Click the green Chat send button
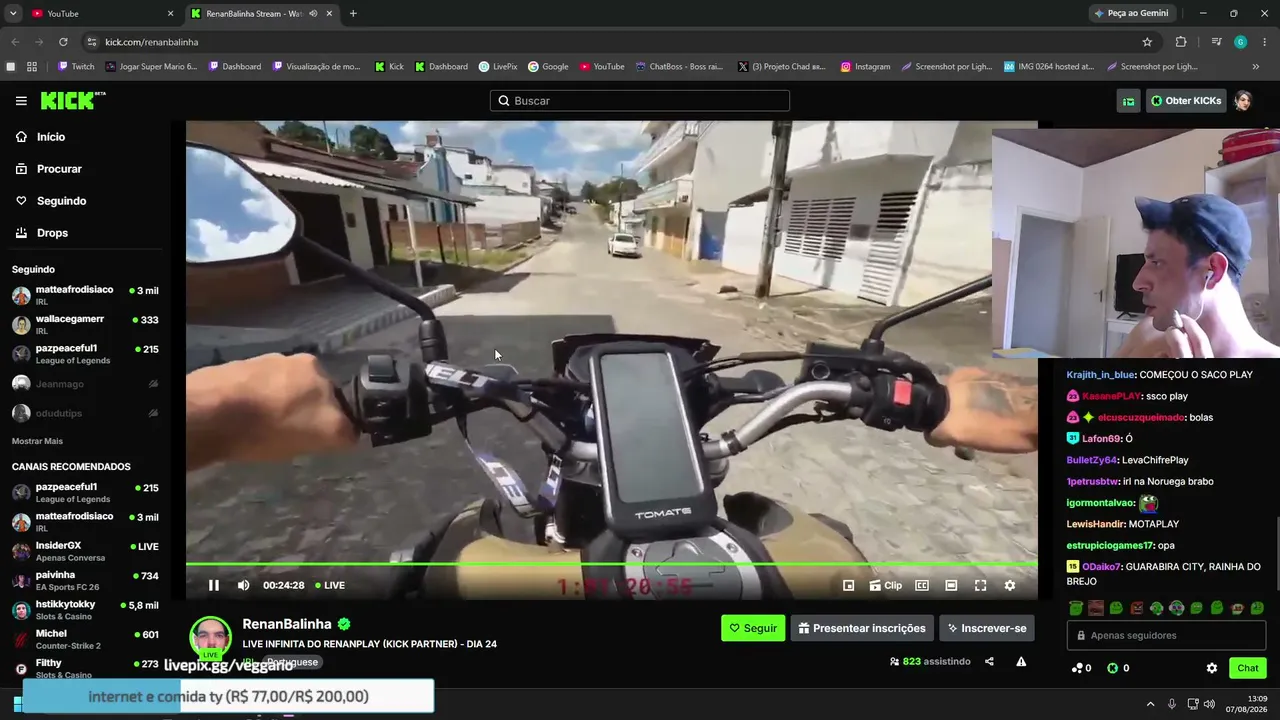1280x720 pixels. point(1248,668)
